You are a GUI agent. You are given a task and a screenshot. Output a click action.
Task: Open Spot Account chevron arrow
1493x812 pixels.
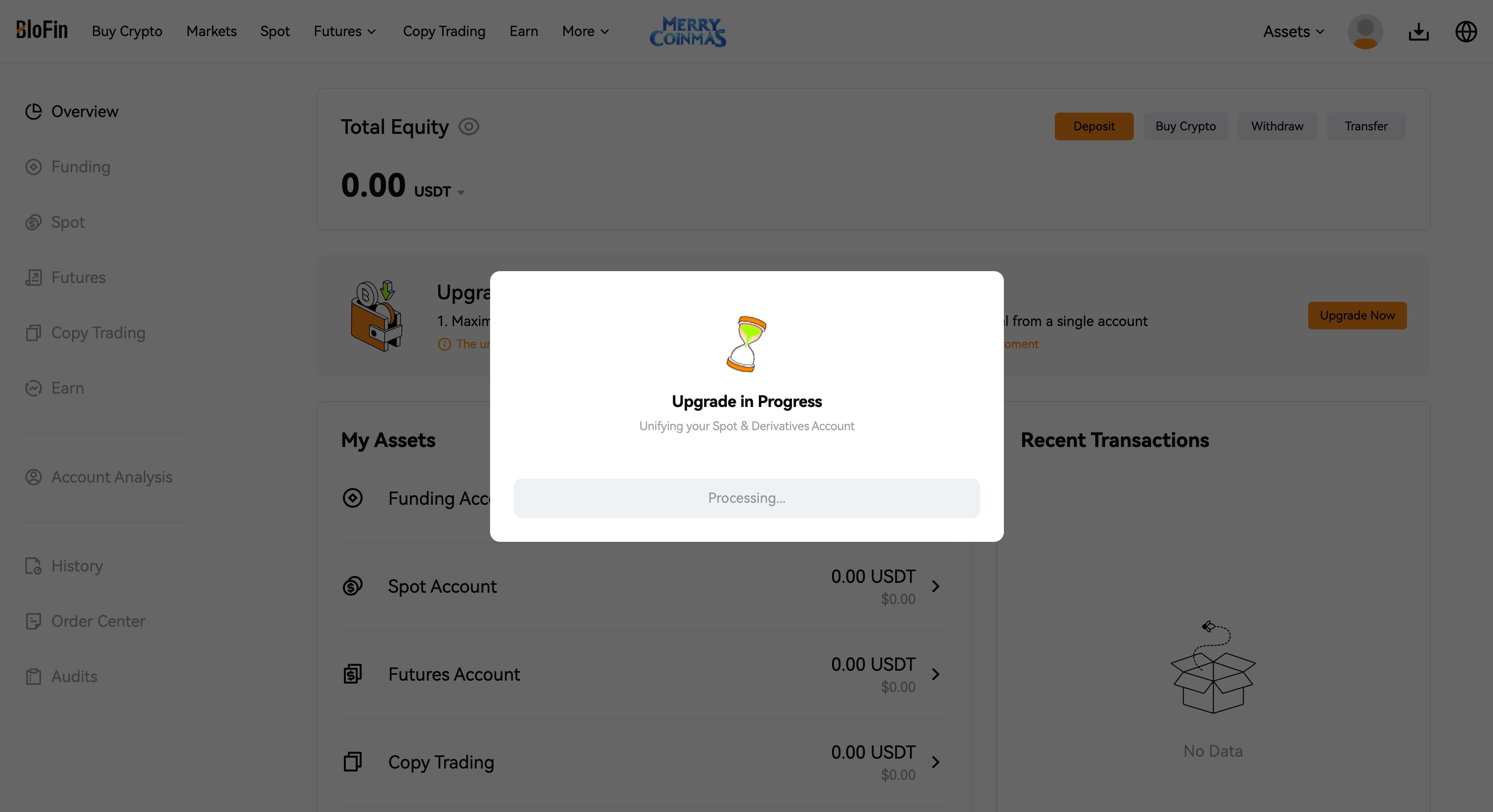coord(935,586)
